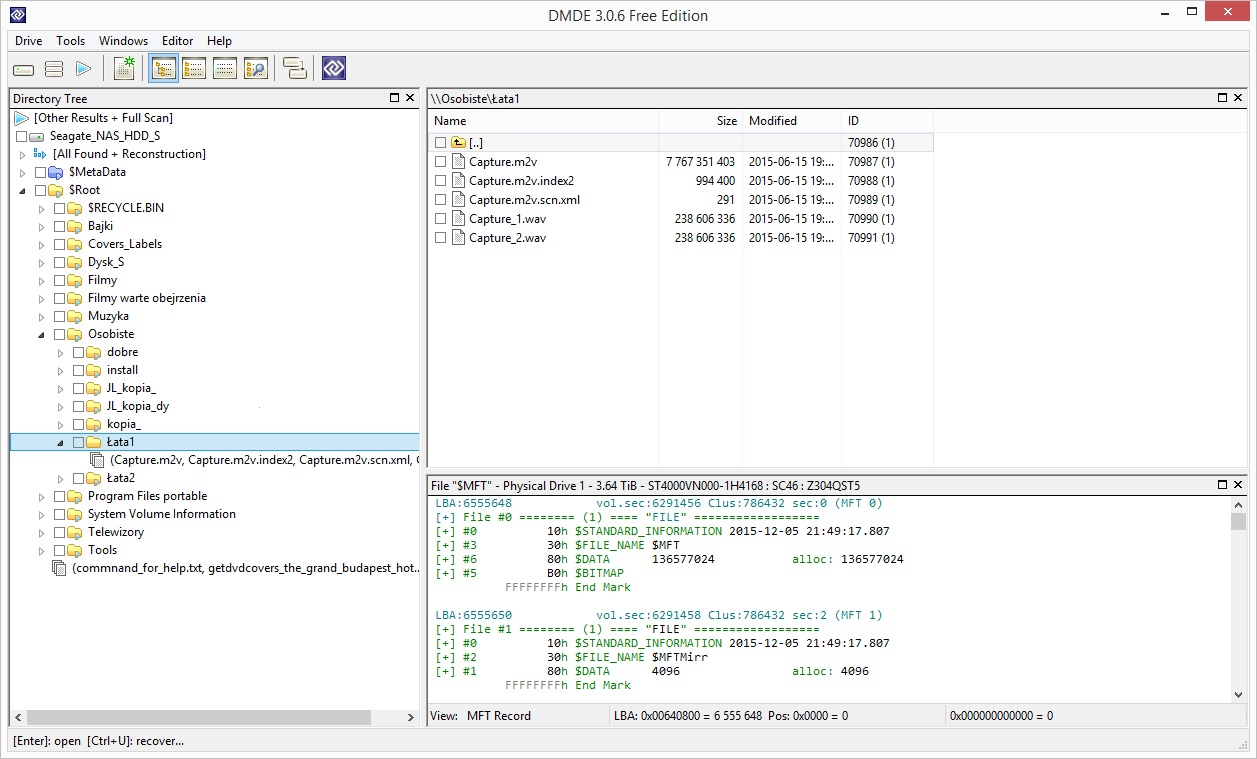Click the Select Drive toolbar icon
Image resolution: width=1257 pixels, height=759 pixels.
24,69
